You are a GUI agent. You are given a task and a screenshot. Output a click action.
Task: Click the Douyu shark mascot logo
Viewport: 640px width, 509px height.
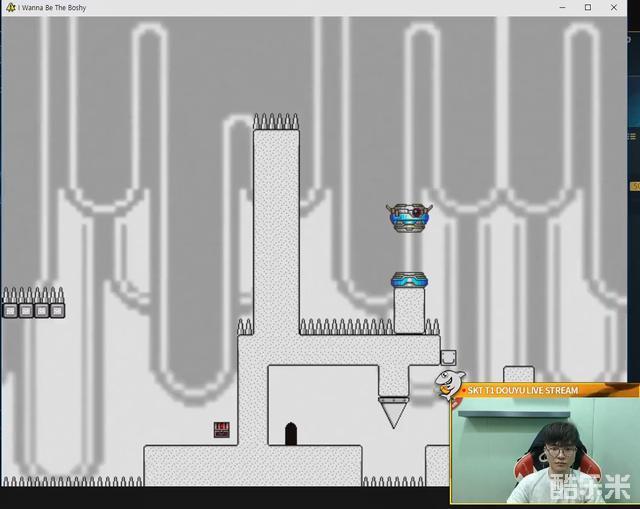point(449,384)
